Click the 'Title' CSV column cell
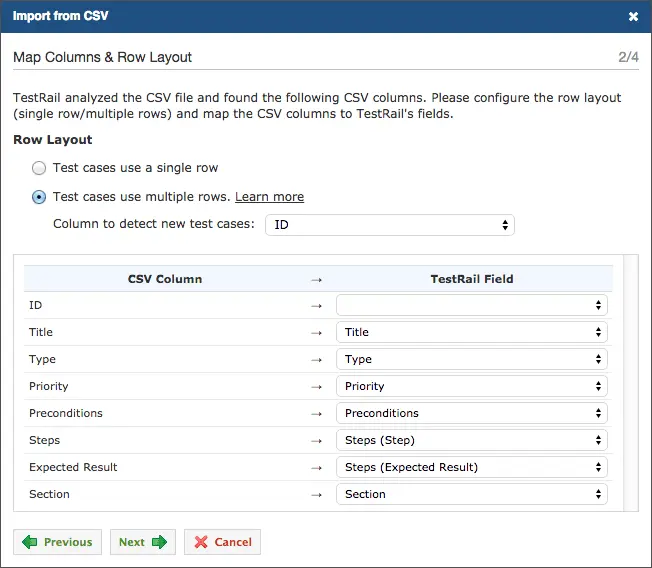 click(x=165, y=332)
